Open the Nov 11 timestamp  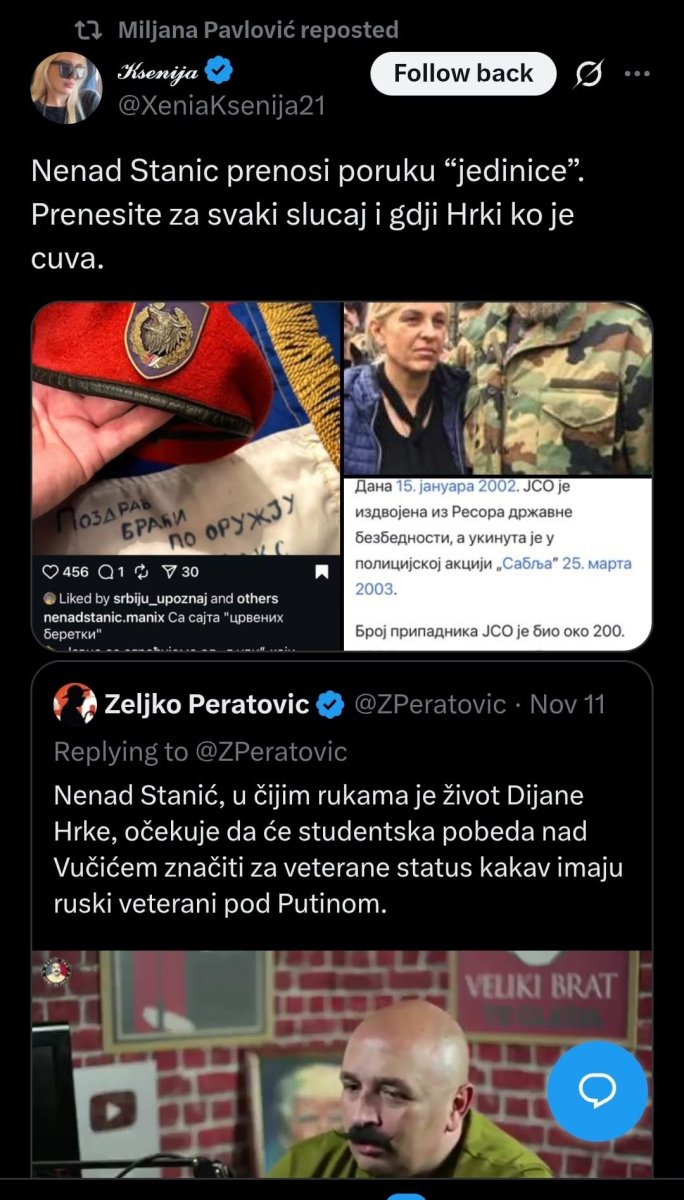568,704
